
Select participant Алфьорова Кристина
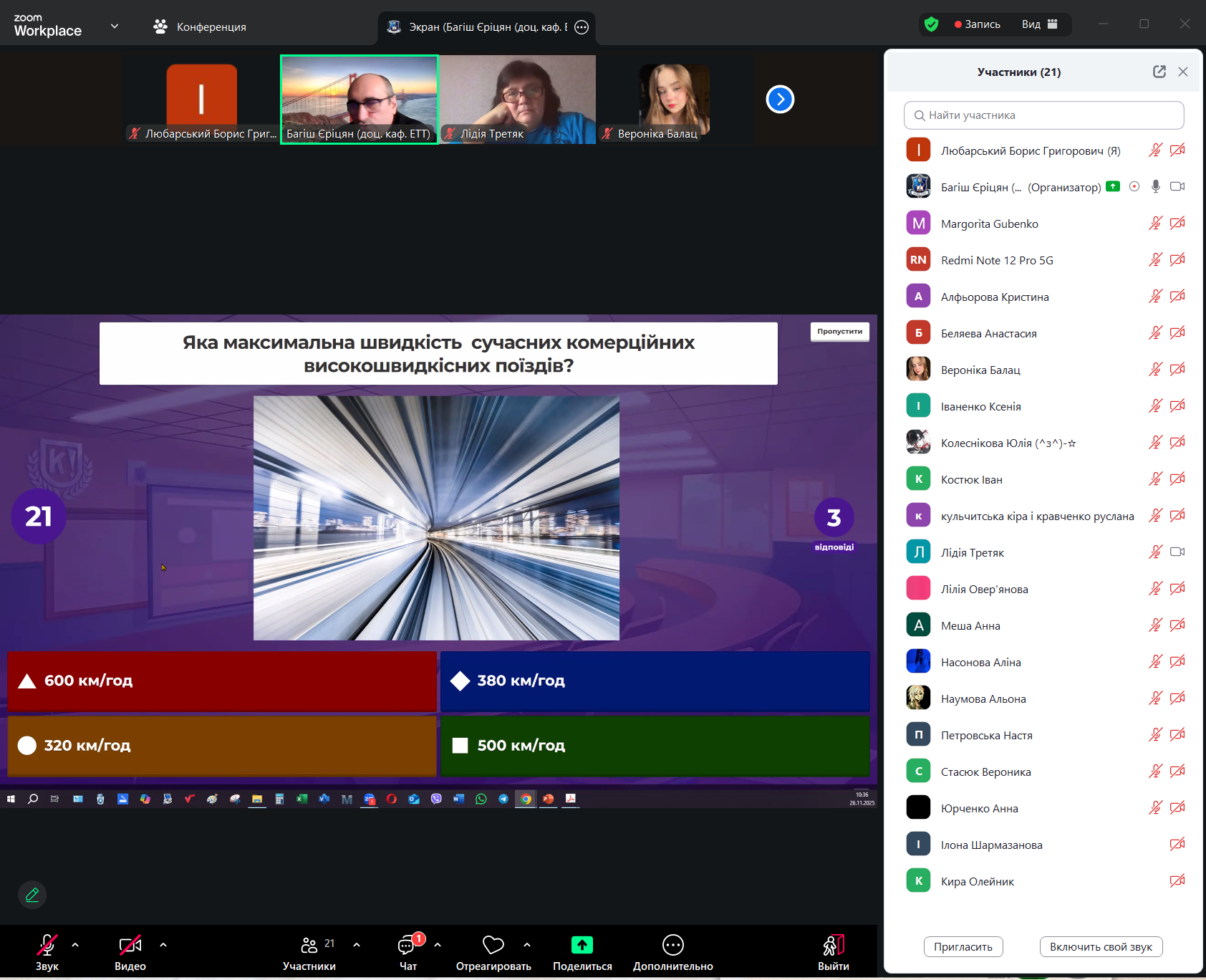1044,297
